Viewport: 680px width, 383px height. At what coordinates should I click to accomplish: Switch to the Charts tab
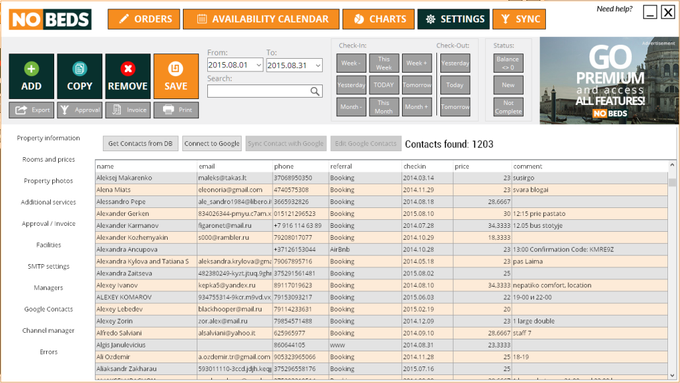(379, 19)
